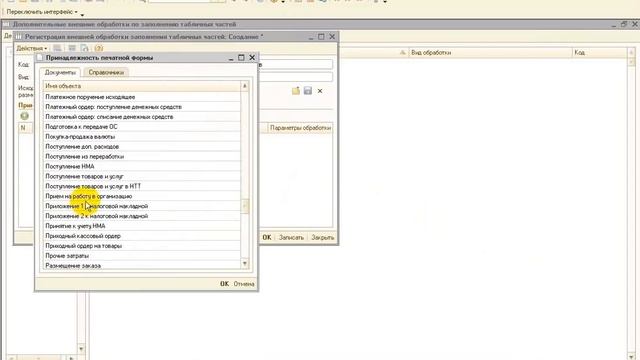Select Приходный ордер на товары row
Image resolution: width=640 pixels, height=360 pixels.
142,246
